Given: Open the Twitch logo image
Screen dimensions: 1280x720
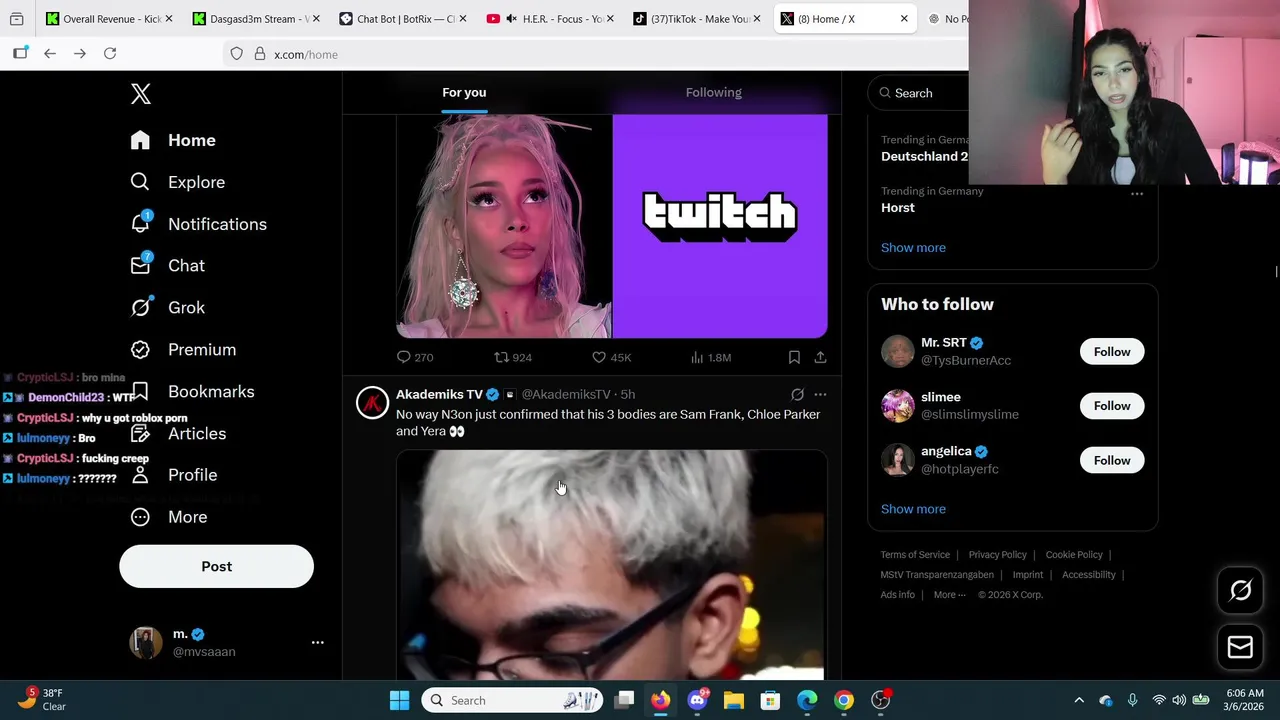Looking at the screenshot, I should click(x=720, y=226).
